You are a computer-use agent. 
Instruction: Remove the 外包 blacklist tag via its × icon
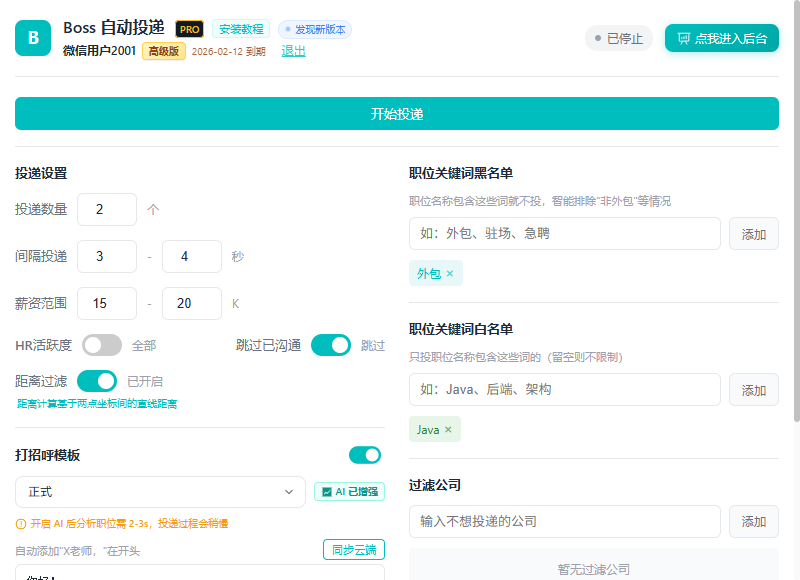(449, 272)
